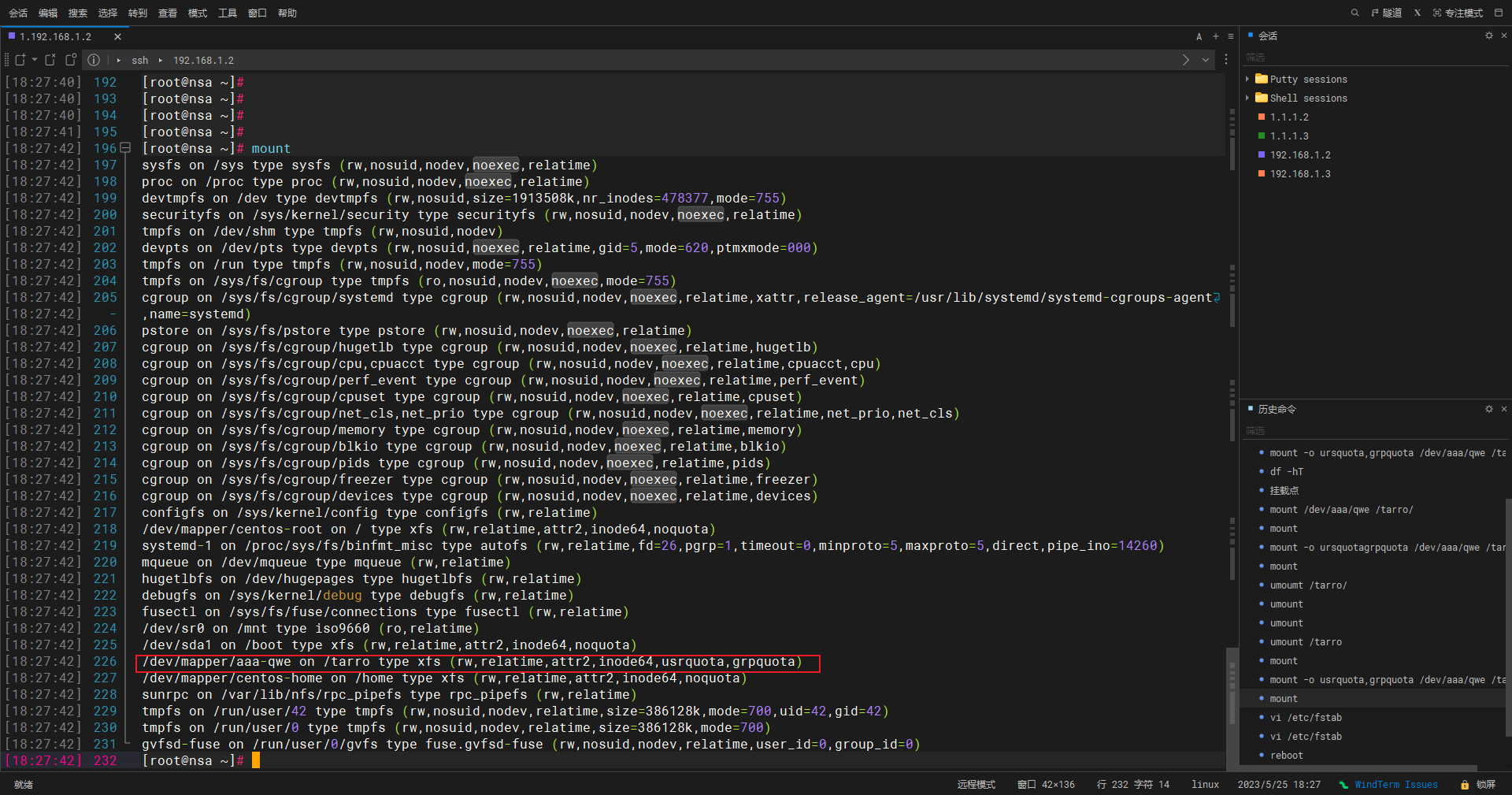Click the info icon in the SSH address bar
This screenshot has width=1512, height=795.
(x=94, y=60)
